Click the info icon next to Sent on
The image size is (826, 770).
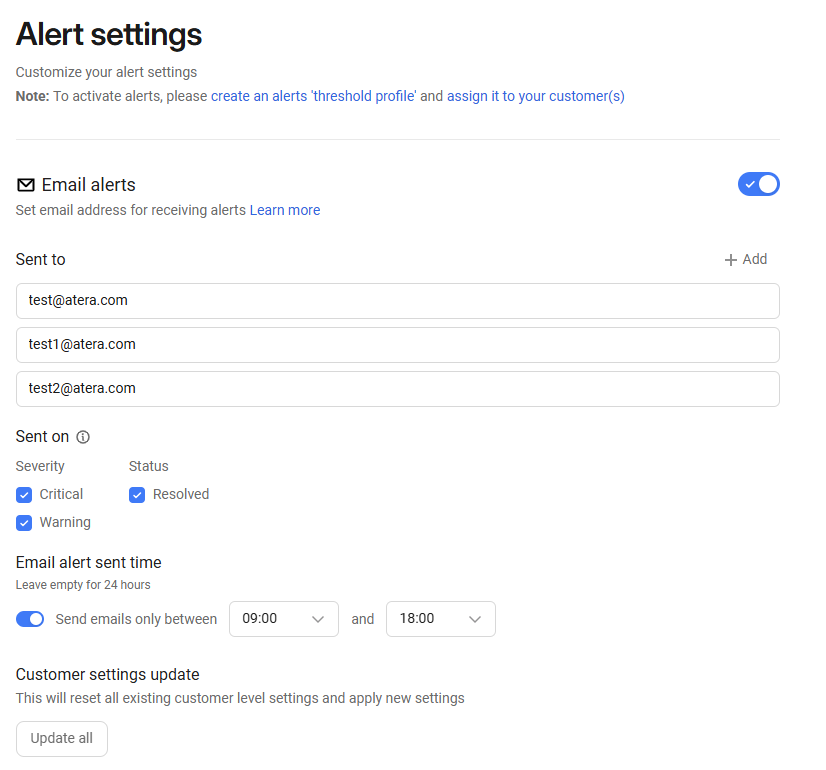tap(83, 437)
